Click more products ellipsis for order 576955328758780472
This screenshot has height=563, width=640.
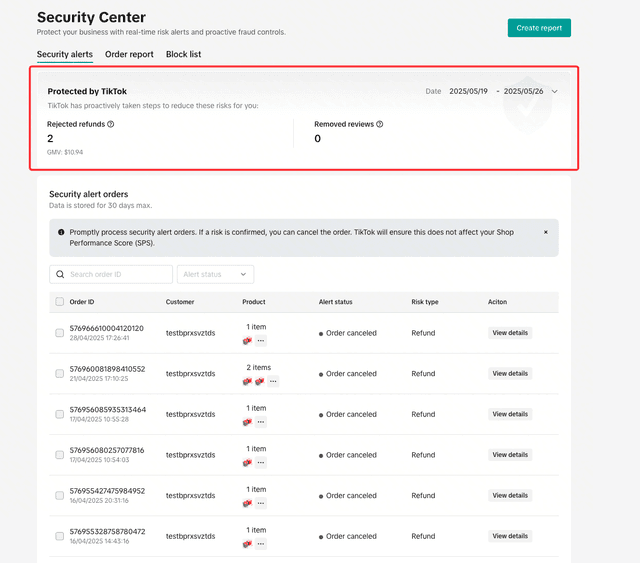(261, 544)
